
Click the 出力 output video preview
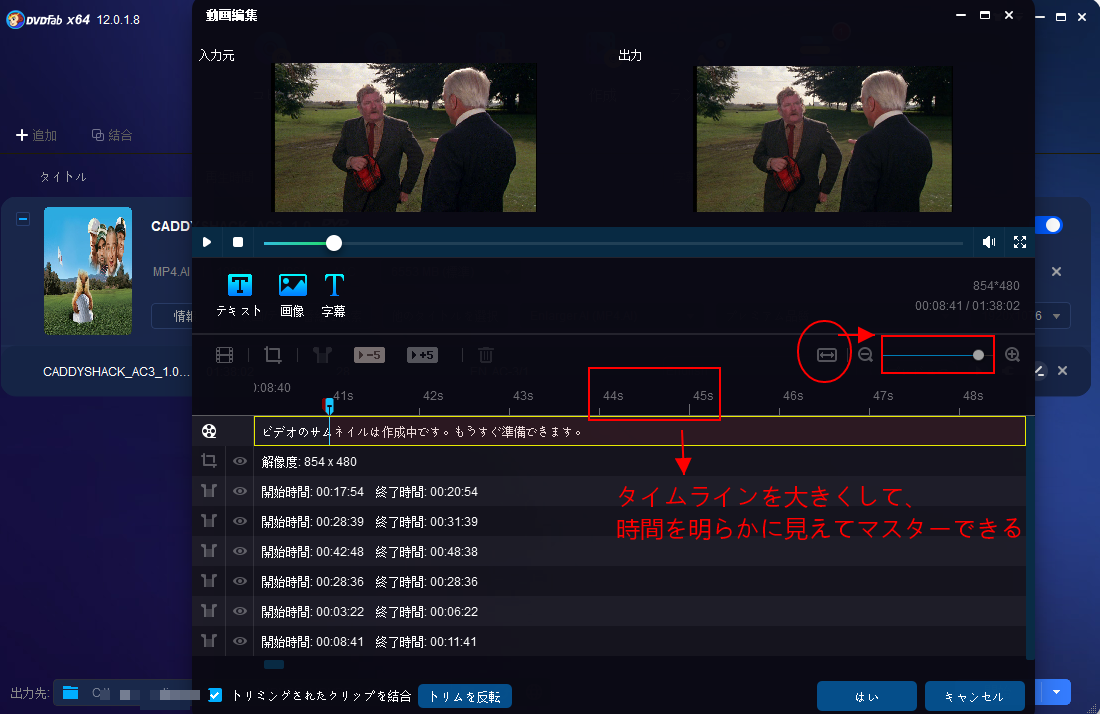point(823,138)
